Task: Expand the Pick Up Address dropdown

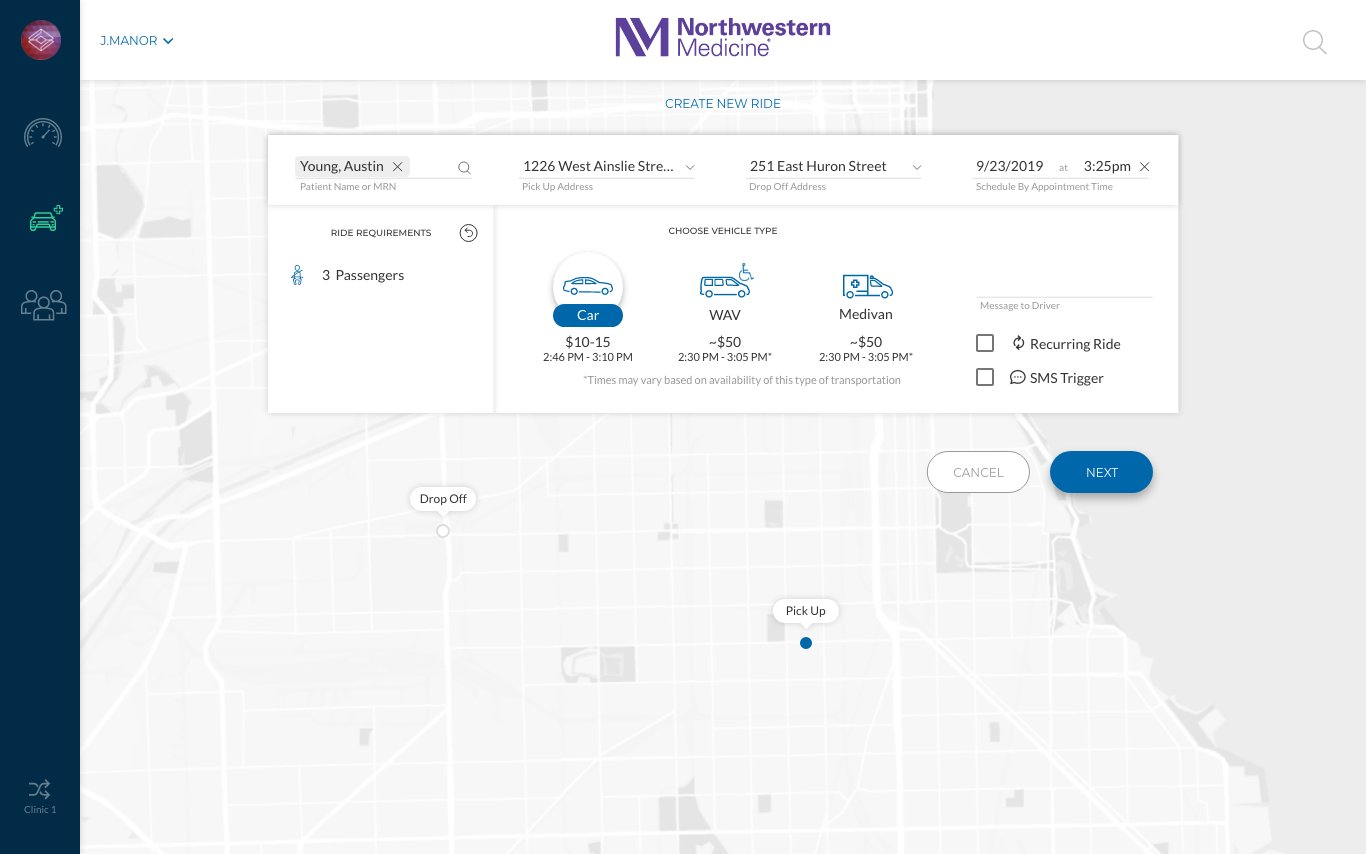Action: point(690,167)
